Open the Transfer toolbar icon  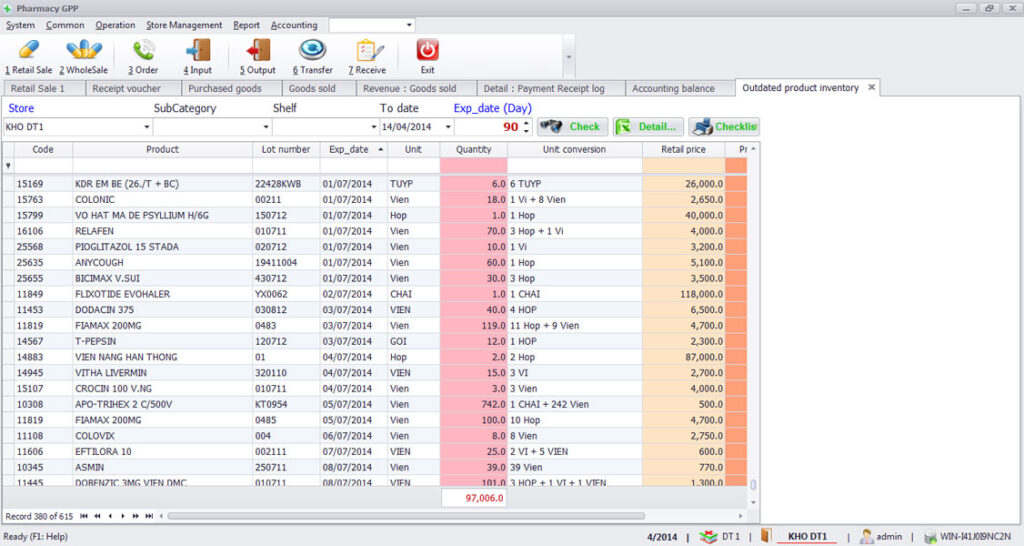pyautogui.click(x=313, y=51)
